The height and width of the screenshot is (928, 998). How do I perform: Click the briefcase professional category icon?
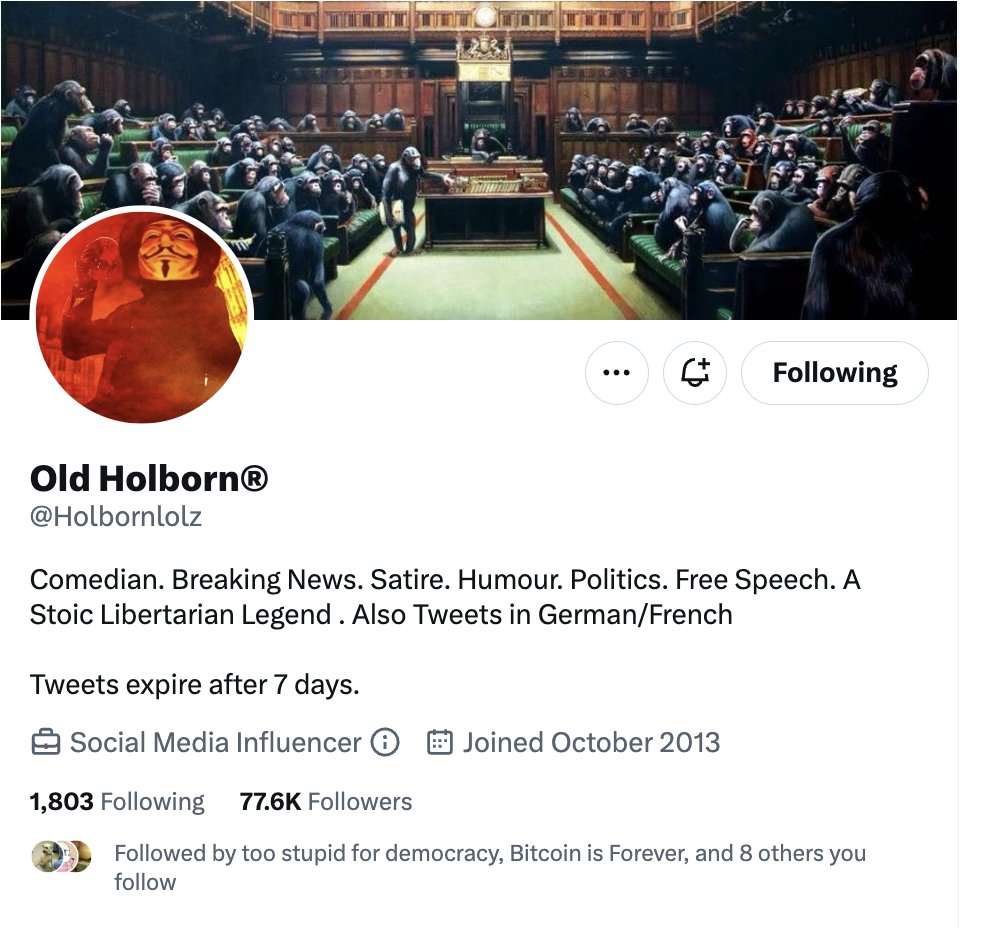[45, 743]
